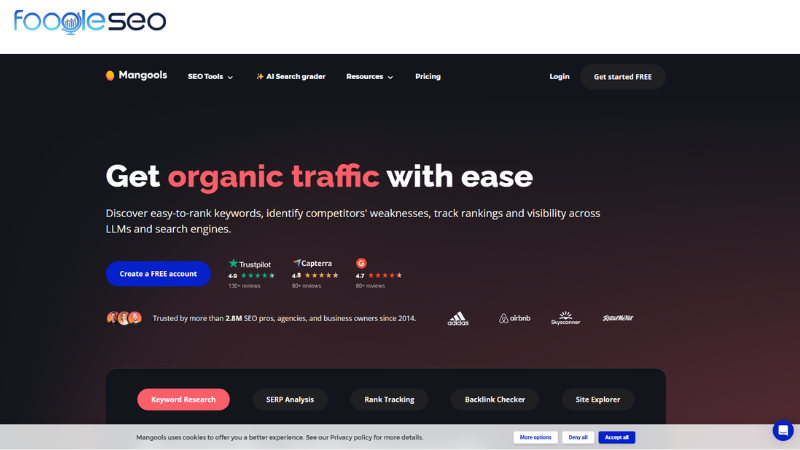Go to the Pricing page
800x450 pixels.
click(428, 77)
